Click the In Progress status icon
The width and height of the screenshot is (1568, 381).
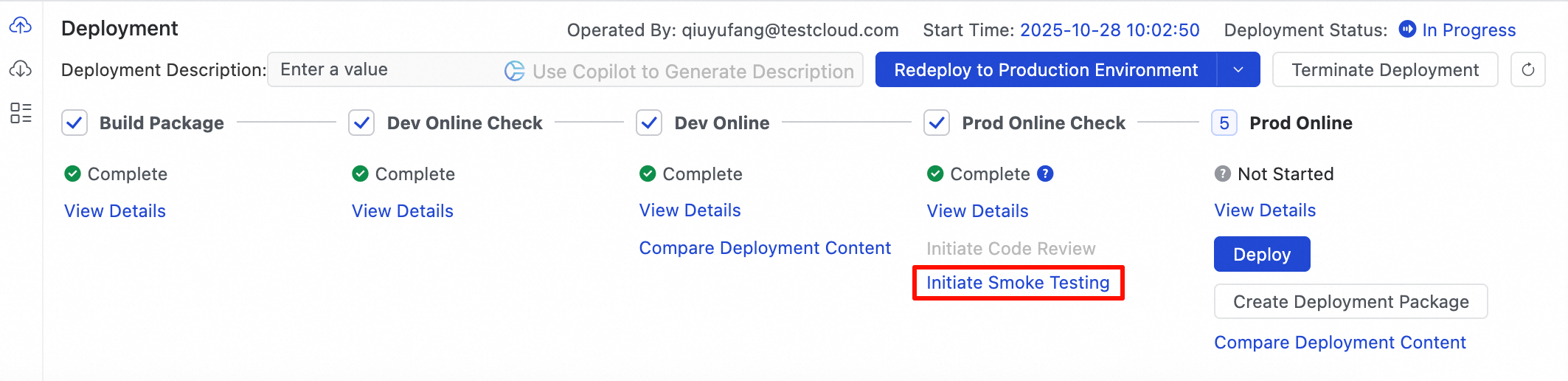(1407, 29)
